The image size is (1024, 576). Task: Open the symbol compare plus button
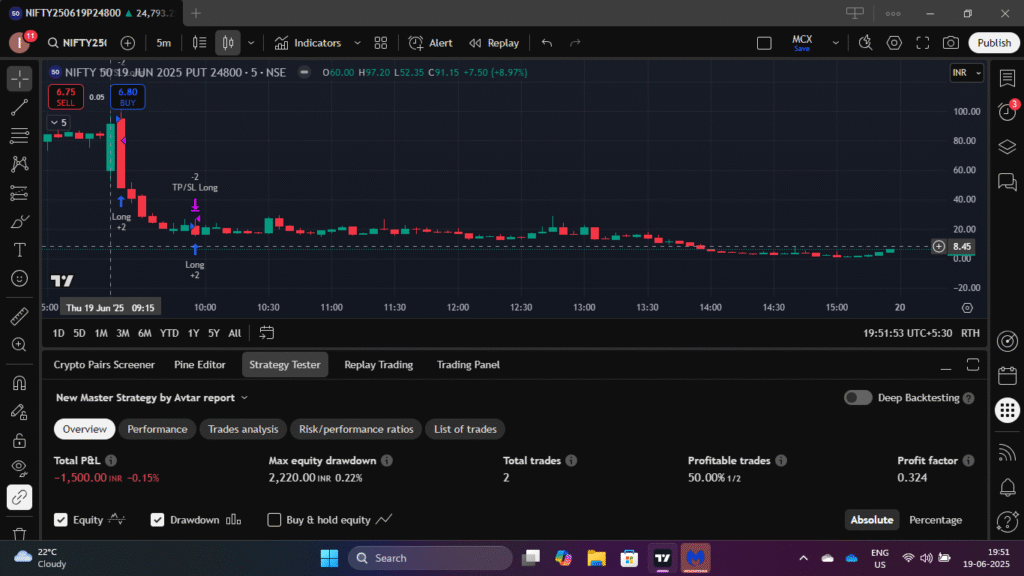pyautogui.click(x=128, y=43)
